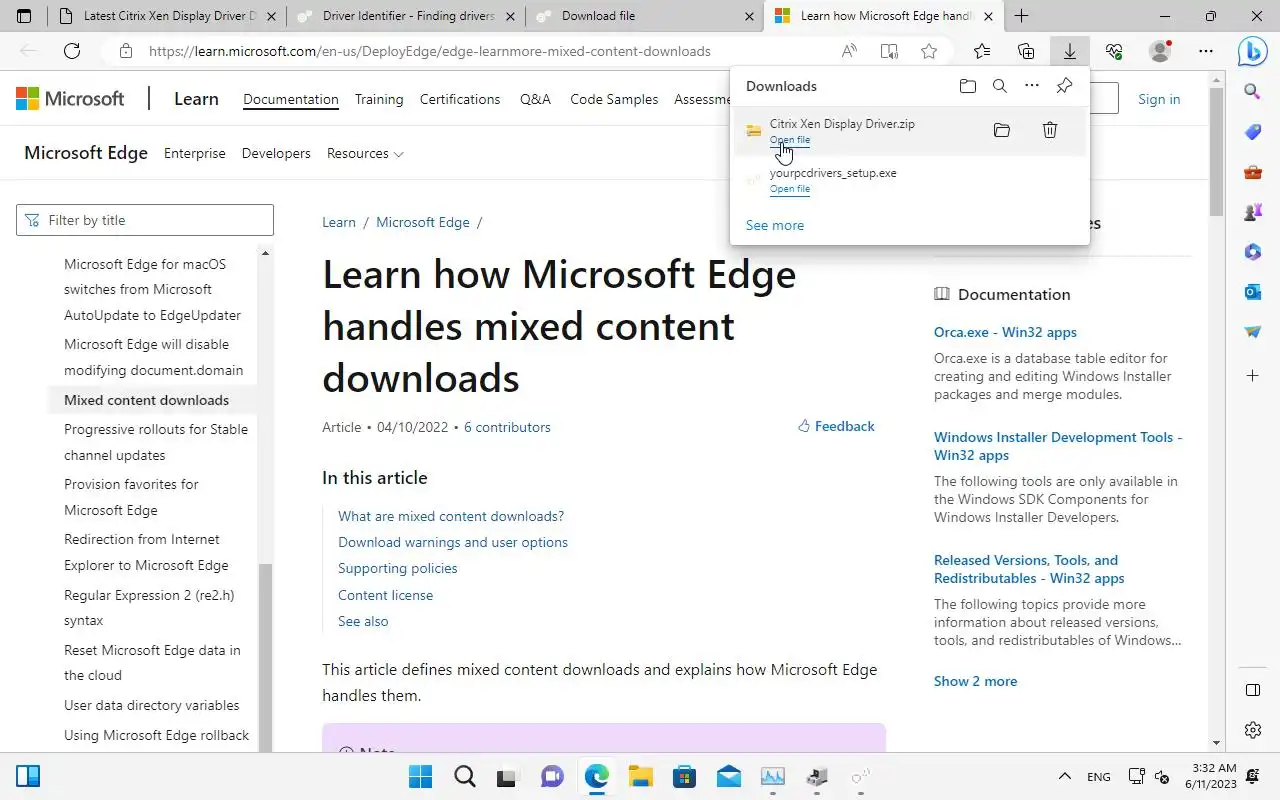The image size is (1280, 800).
Task: Pin the Downloads panel
Action: [1064, 86]
